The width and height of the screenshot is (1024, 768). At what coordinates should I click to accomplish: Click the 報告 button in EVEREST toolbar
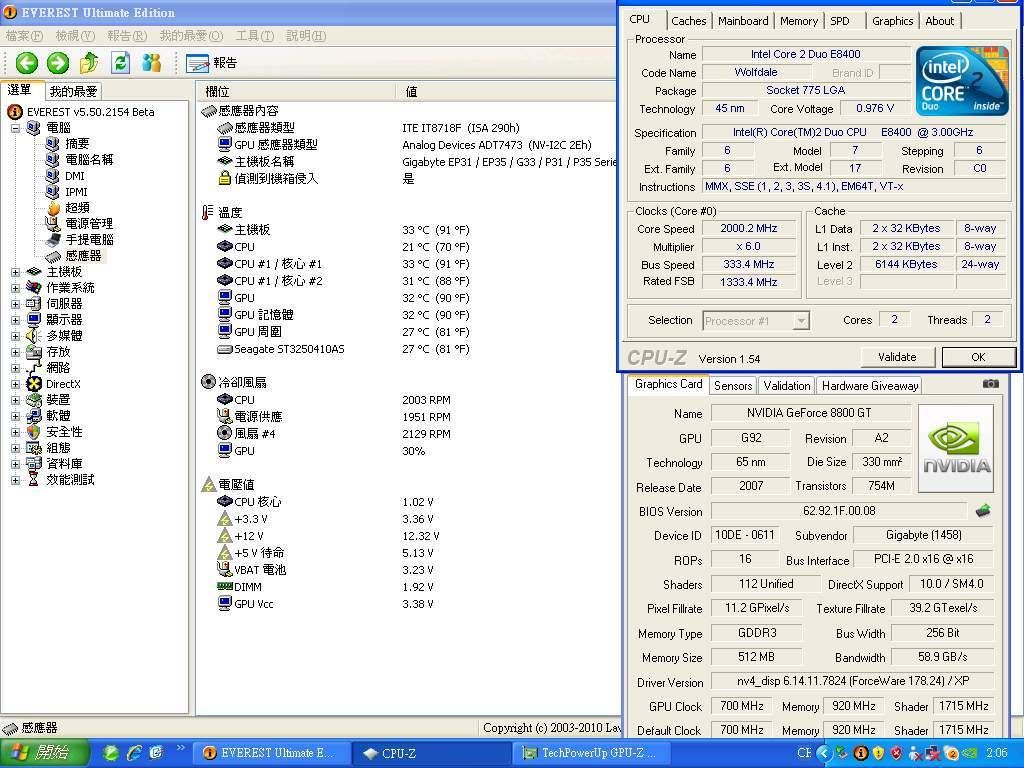coord(211,63)
